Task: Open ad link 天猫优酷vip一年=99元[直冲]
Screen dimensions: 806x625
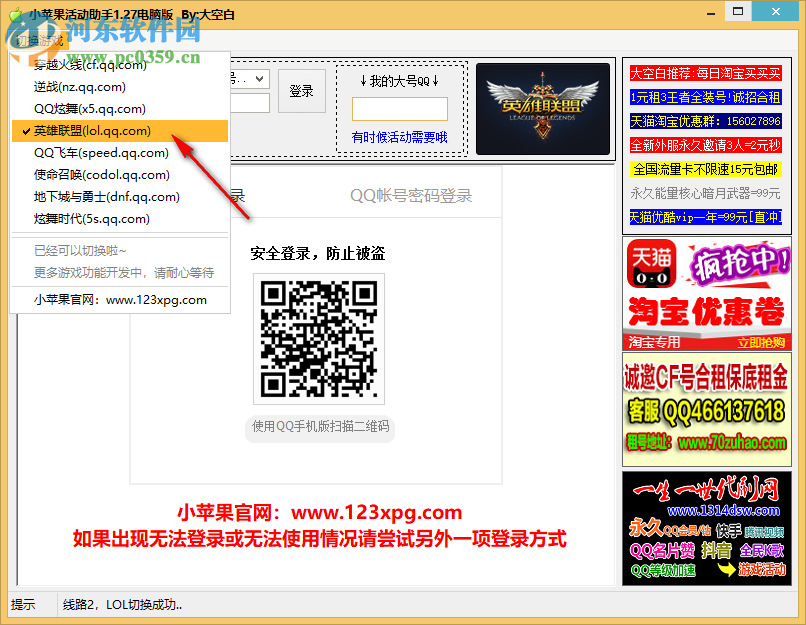Action: tap(706, 217)
